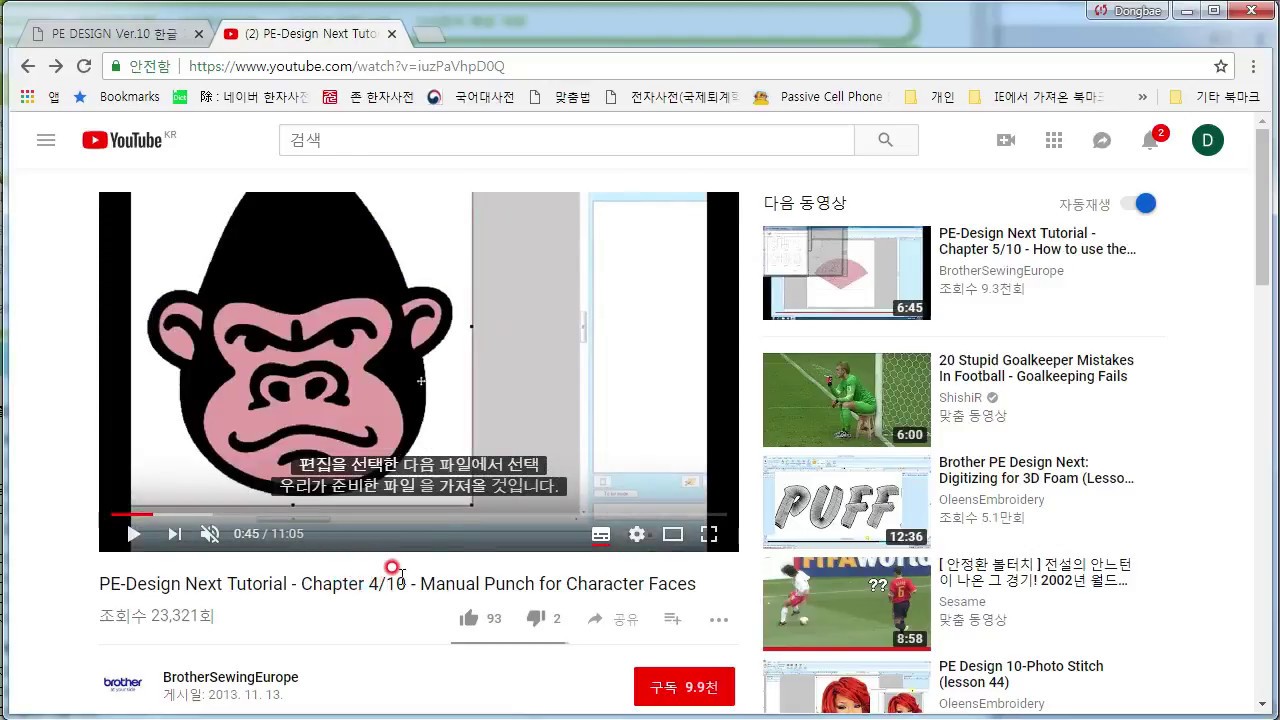Open the ShishiR channel name
Screen dimensions: 1280x720
point(960,398)
